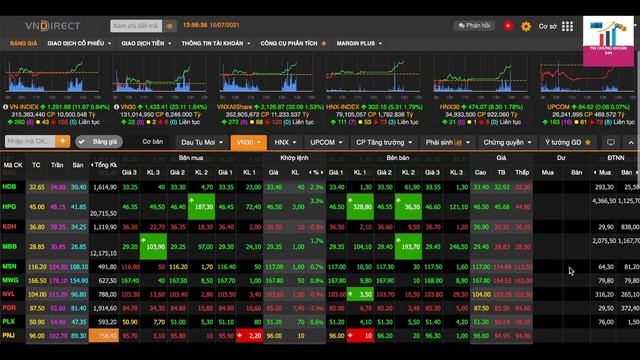
Task: Sort by the Mã CK column header
Action: pos(13,165)
